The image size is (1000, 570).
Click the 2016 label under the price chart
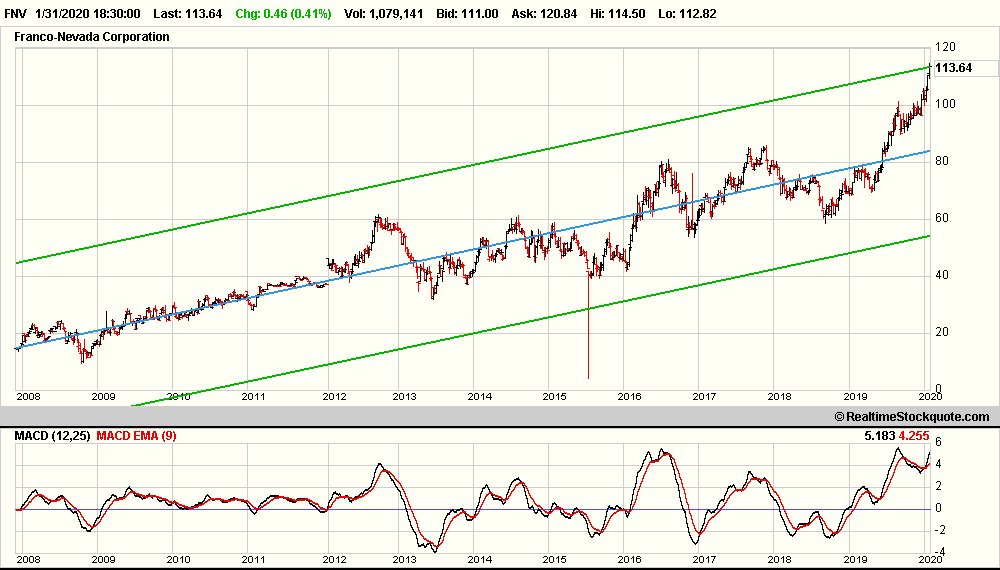tap(629, 397)
